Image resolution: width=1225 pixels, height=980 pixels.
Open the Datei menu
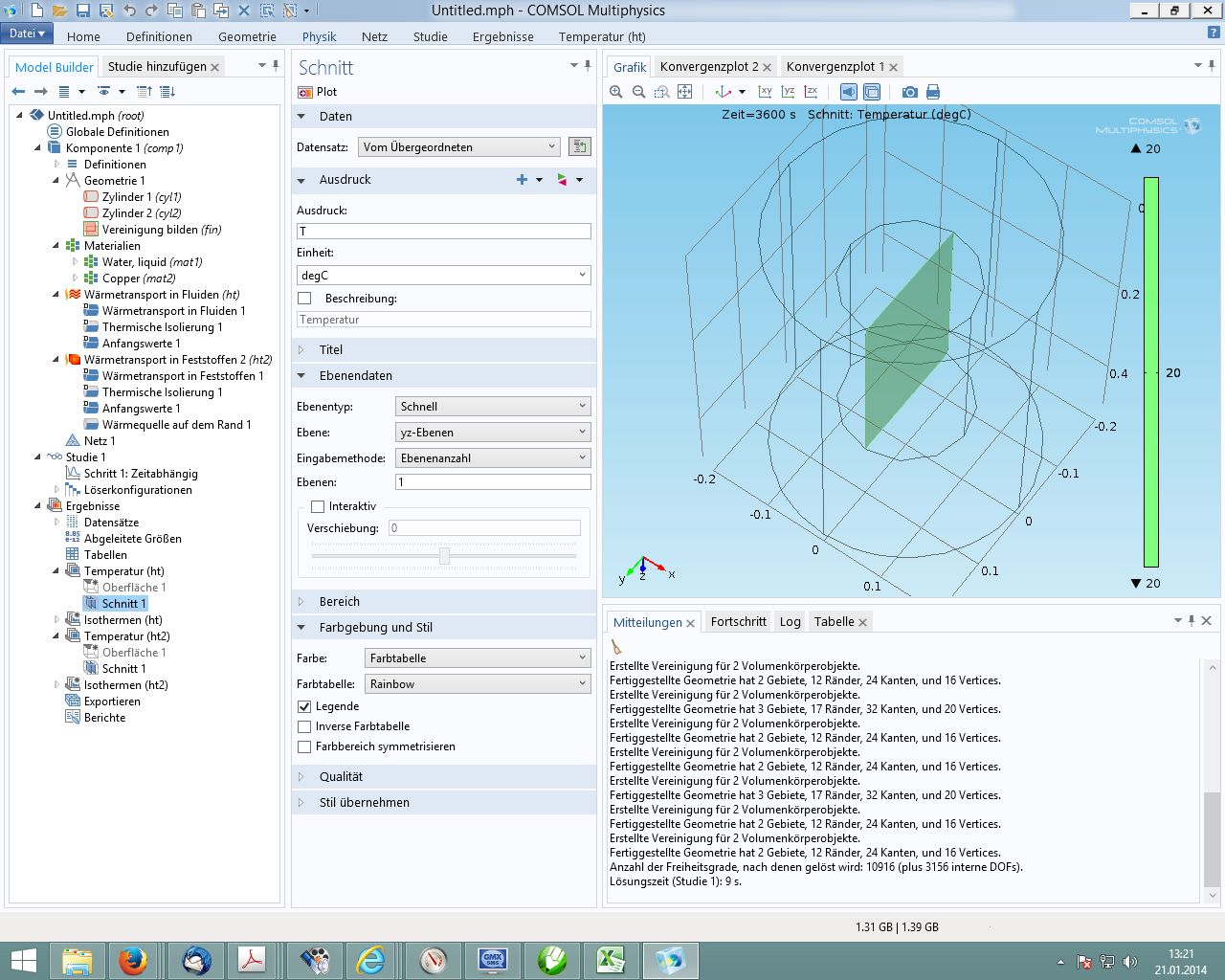coord(27,33)
